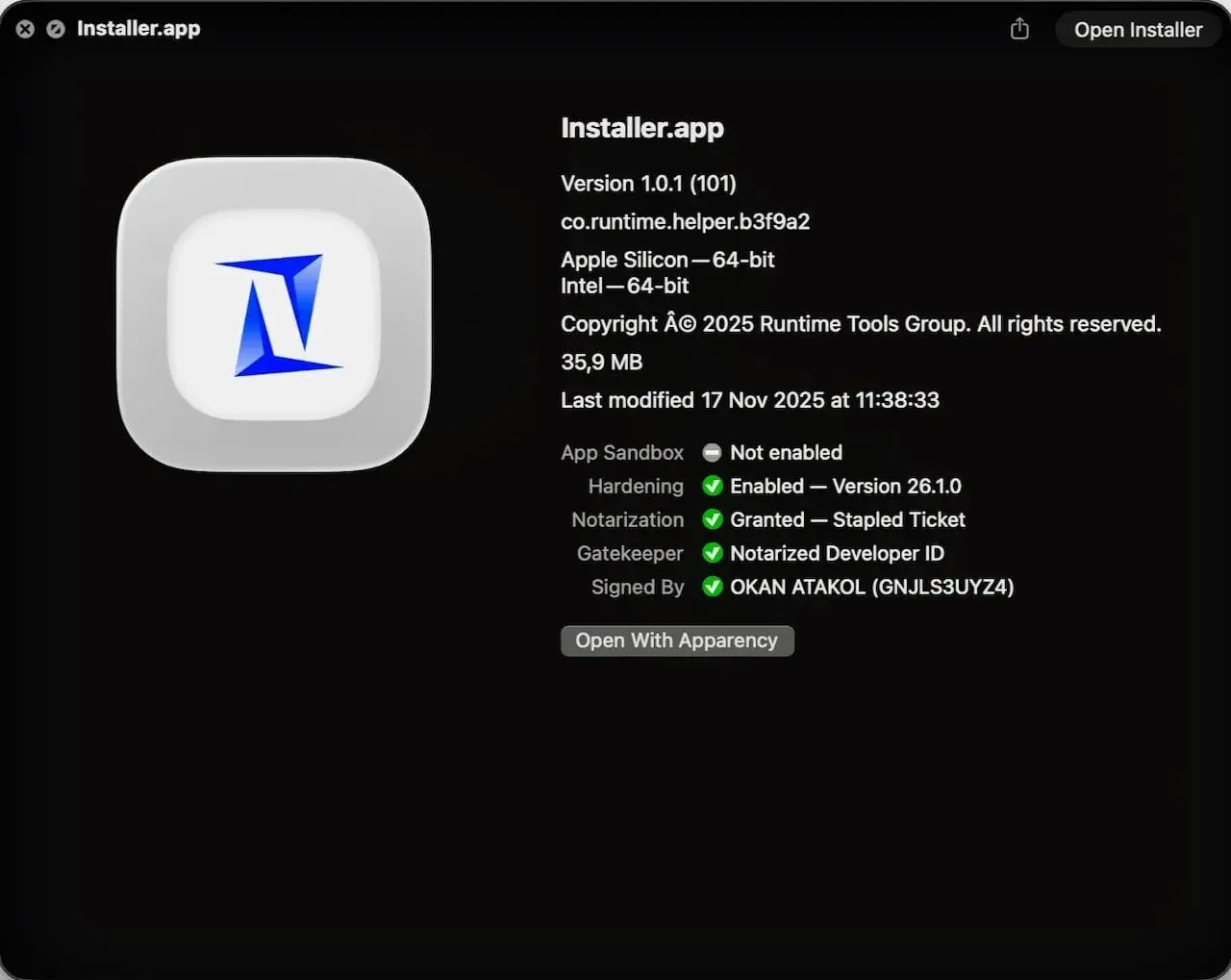Select the Installer.app heading text
Image resolution: width=1231 pixels, height=980 pixels.
coord(641,127)
